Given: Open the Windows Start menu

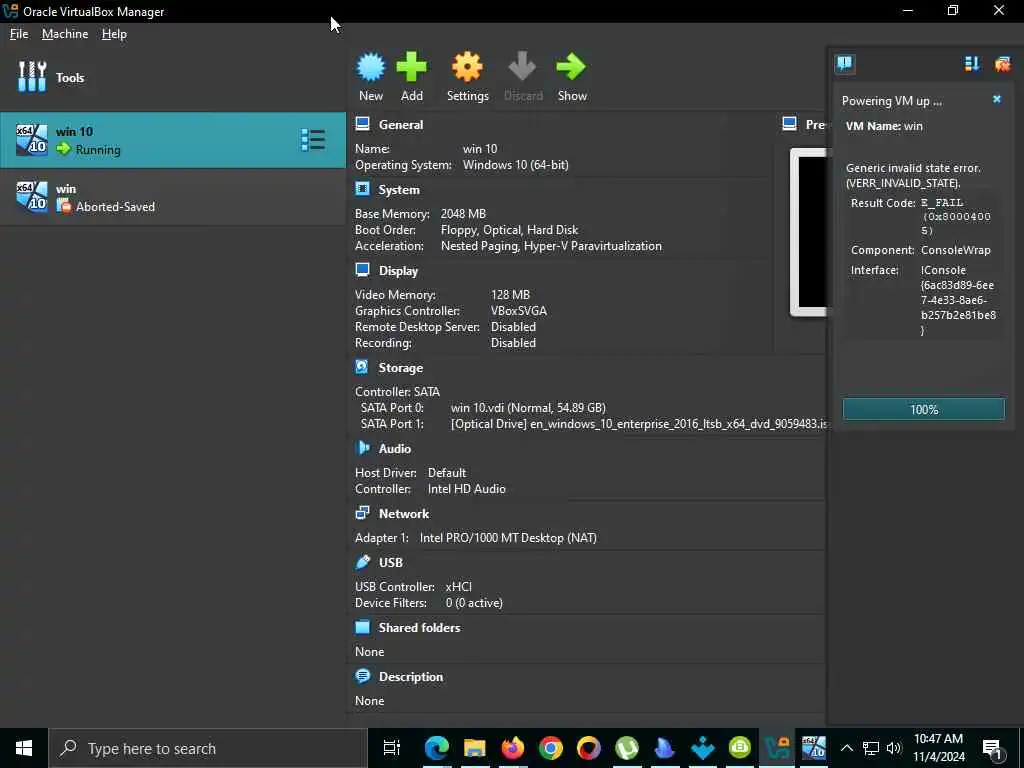Looking at the screenshot, I should tap(24, 748).
